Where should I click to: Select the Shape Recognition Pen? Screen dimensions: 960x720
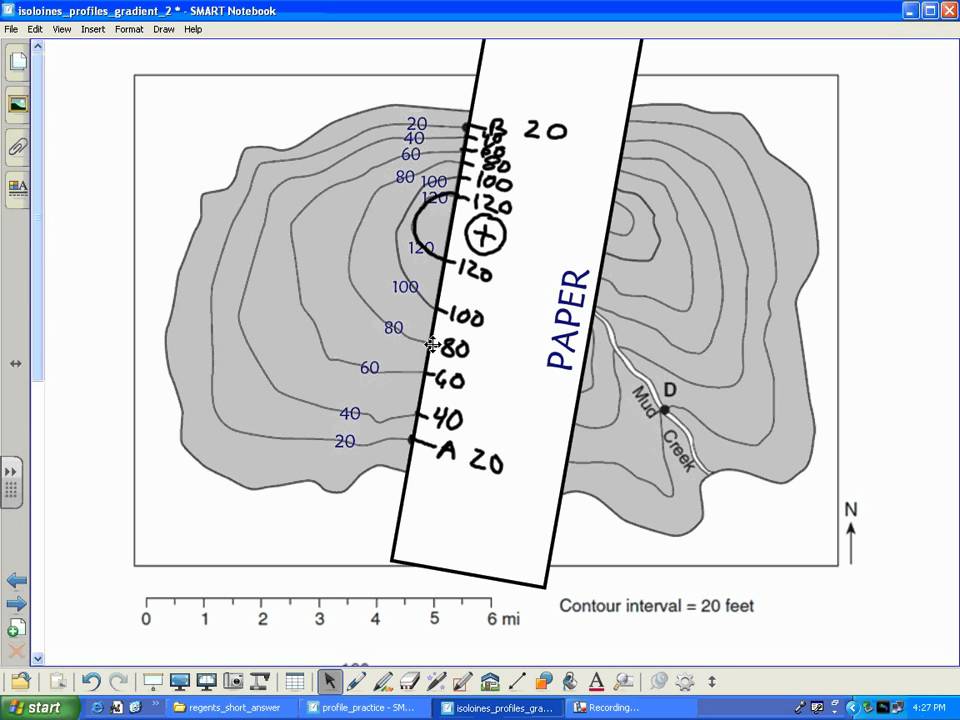click(x=463, y=681)
